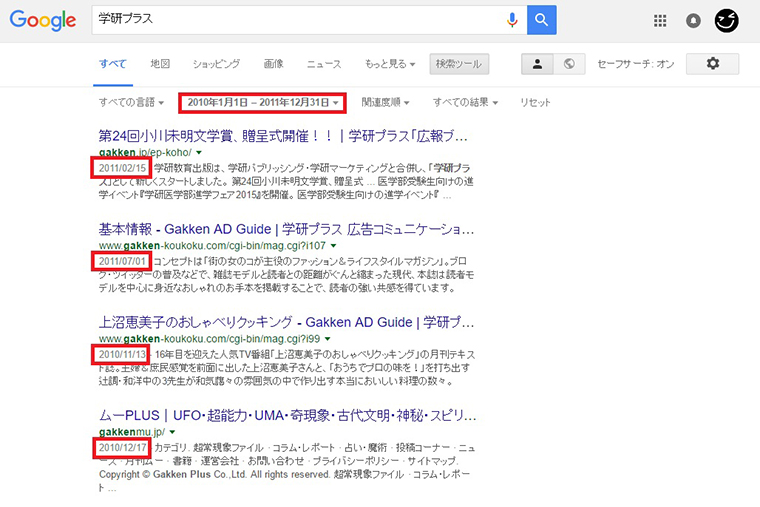Toggle private results with the person icon
760x507 pixels.
click(537, 63)
